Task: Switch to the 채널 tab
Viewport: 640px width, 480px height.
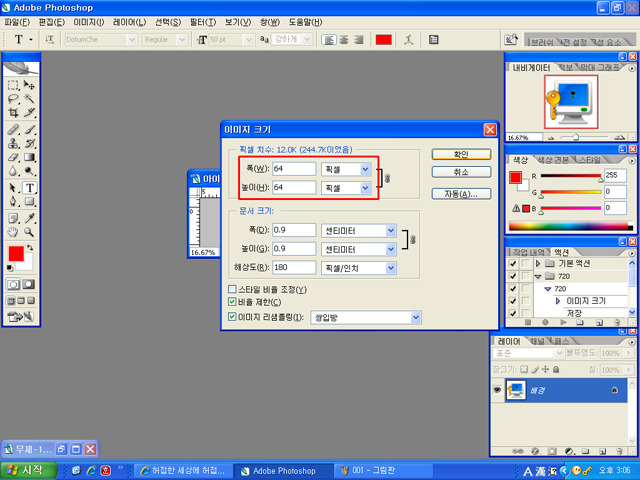Action: pos(539,341)
